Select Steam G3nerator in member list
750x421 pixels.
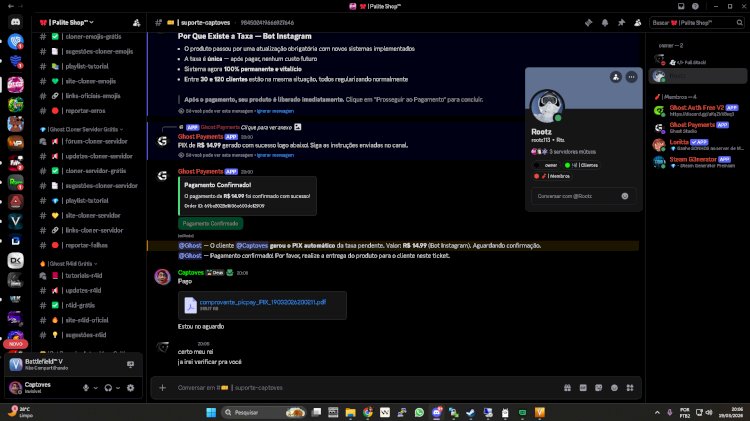[x=699, y=162]
